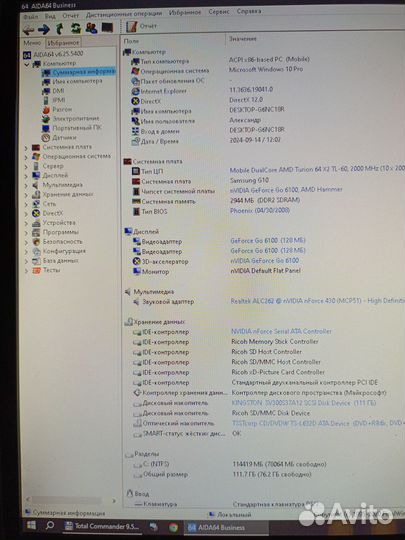This screenshot has width=405, height=540.
Task: Click the Портативный ПК icon
Action: (46, 128)
